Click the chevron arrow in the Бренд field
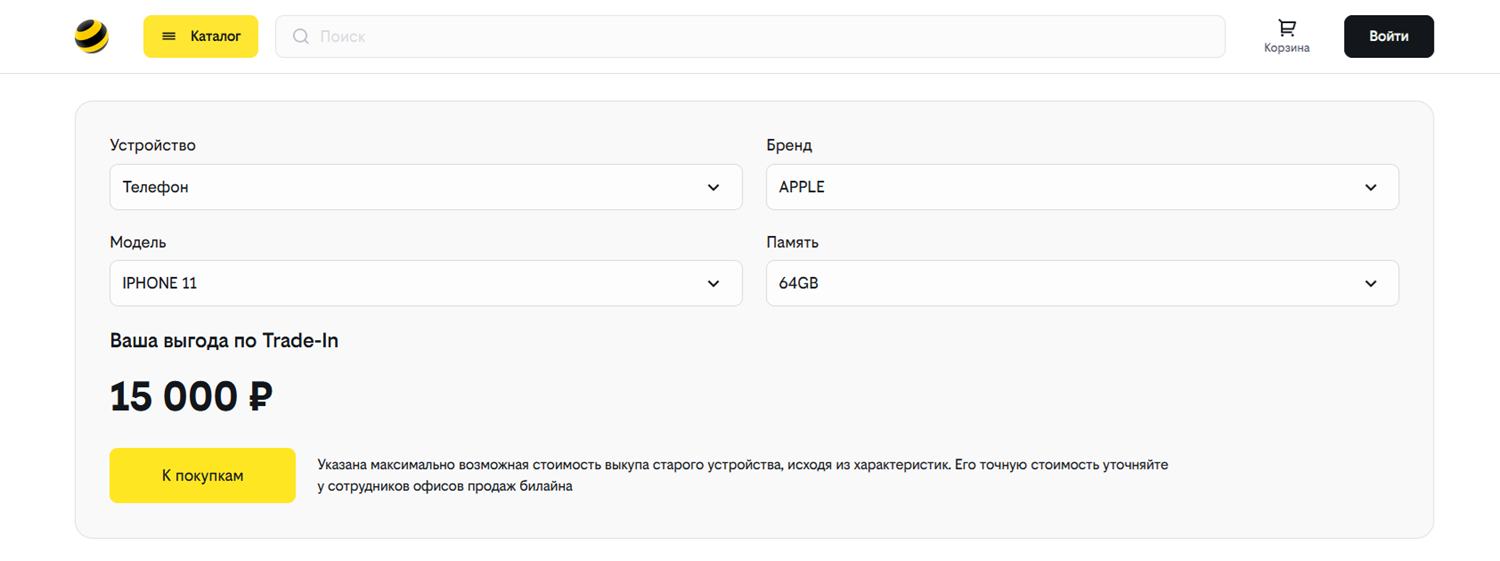Screen dimensions: 1500x561 1370,187
